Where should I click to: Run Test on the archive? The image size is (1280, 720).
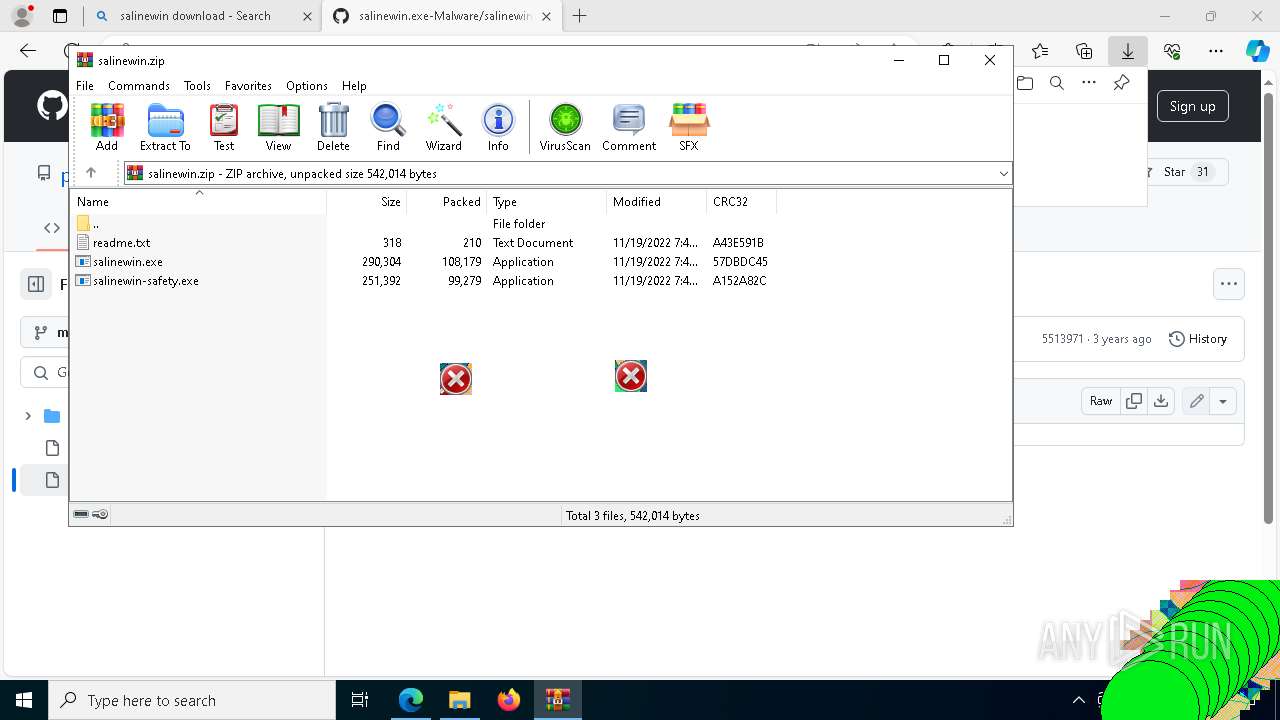click(x=224, y=127)
